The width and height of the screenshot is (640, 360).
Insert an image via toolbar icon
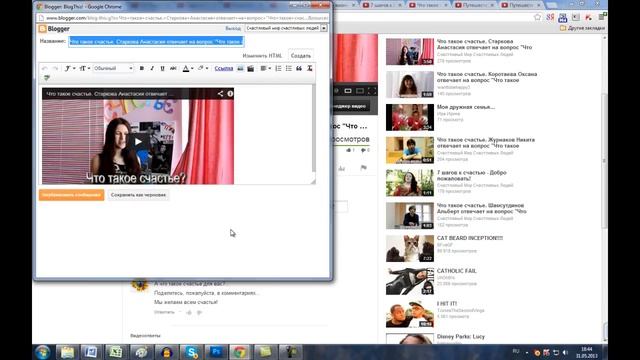click(240, 68)
